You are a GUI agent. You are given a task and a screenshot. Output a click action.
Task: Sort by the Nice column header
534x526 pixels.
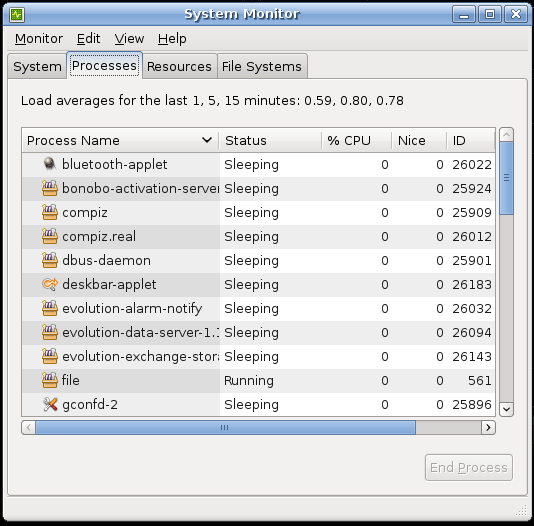(419, 140)
